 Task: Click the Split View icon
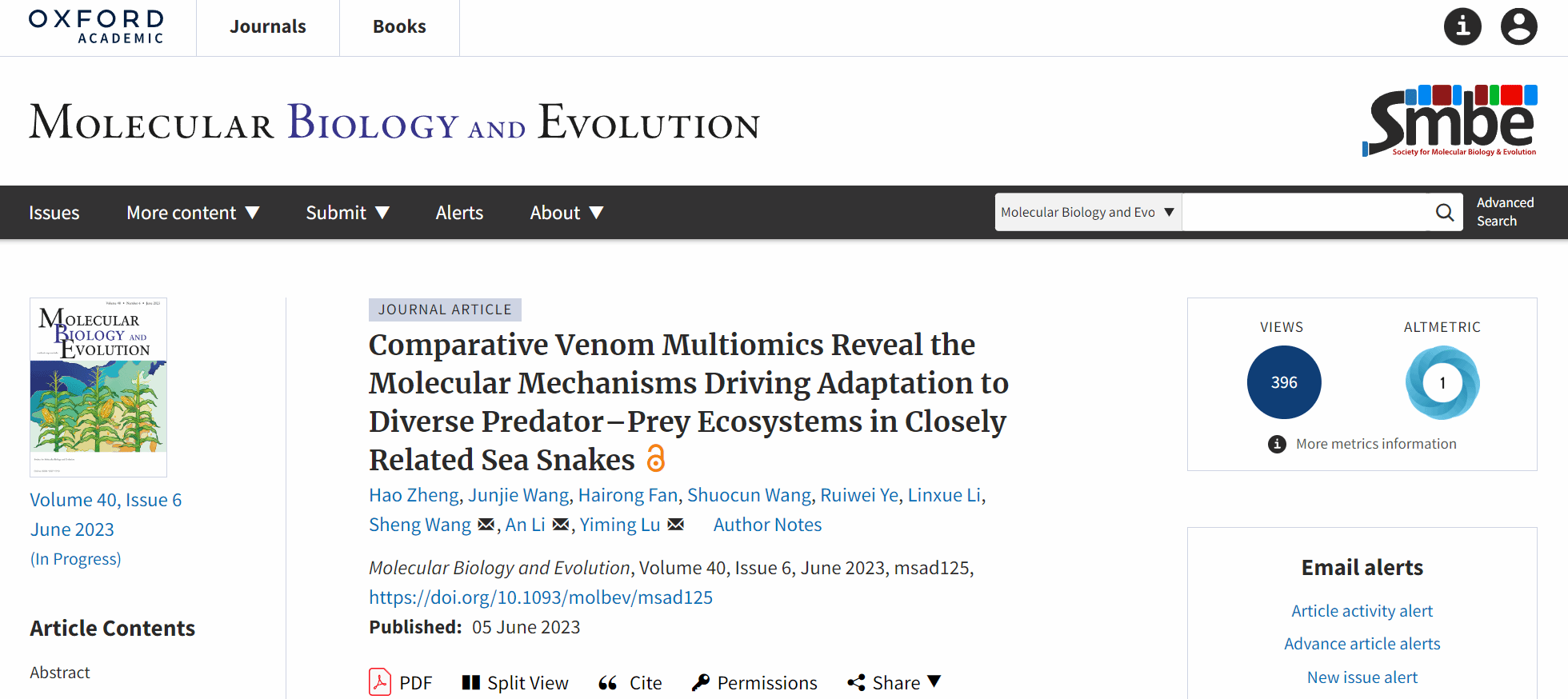coord(470,682)
